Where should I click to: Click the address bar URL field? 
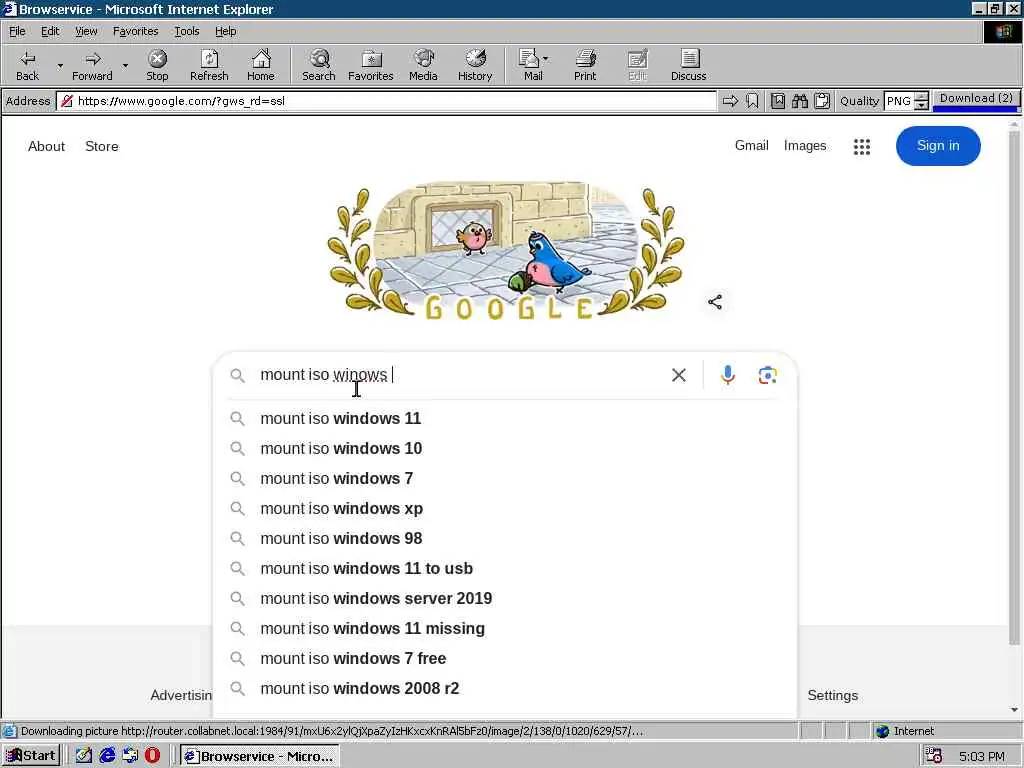387,101
